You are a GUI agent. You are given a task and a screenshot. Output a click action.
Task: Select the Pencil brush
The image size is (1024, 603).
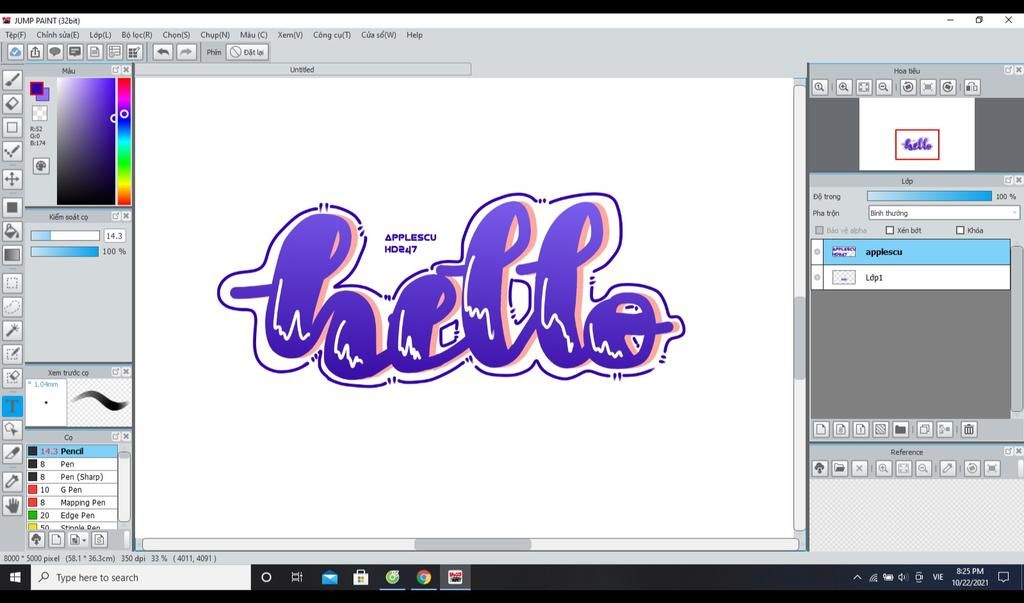72,451
